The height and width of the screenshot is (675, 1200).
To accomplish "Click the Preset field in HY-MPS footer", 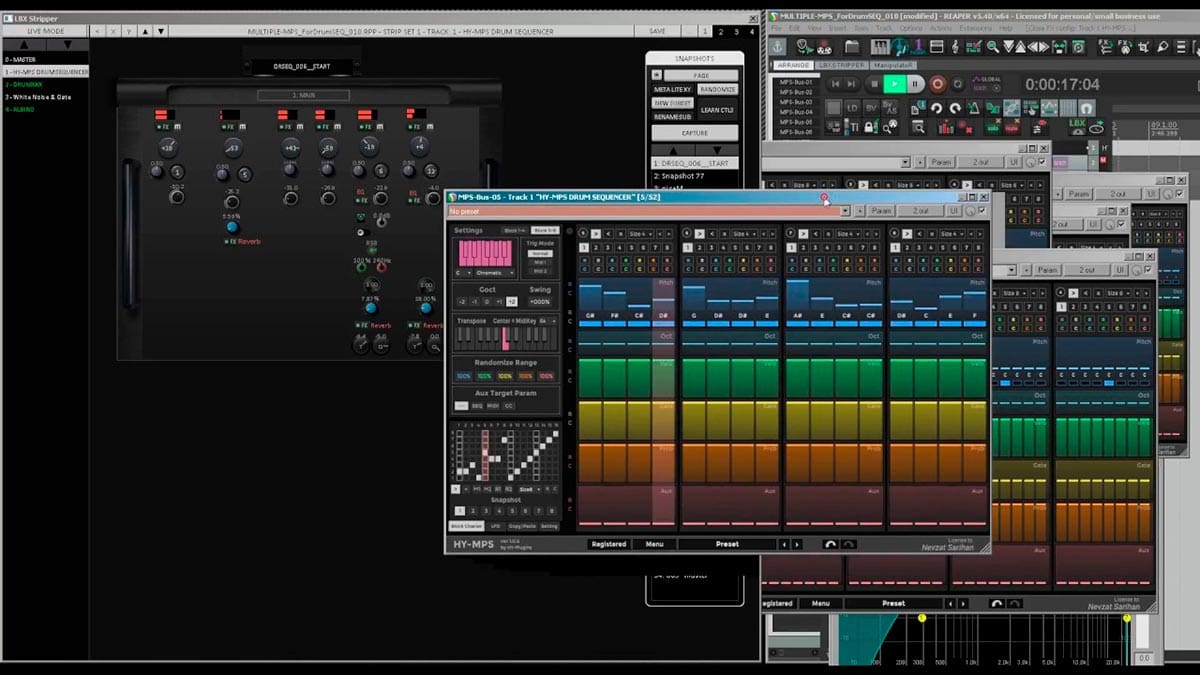I will [727, 544].
